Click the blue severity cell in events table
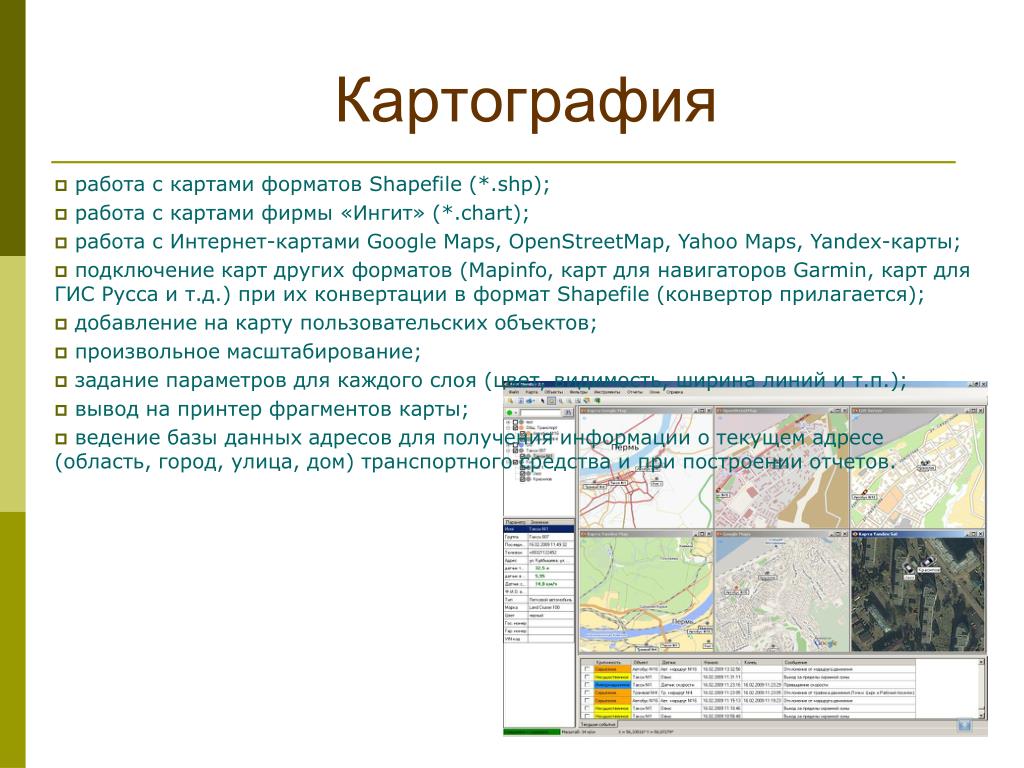 [613, 685]
